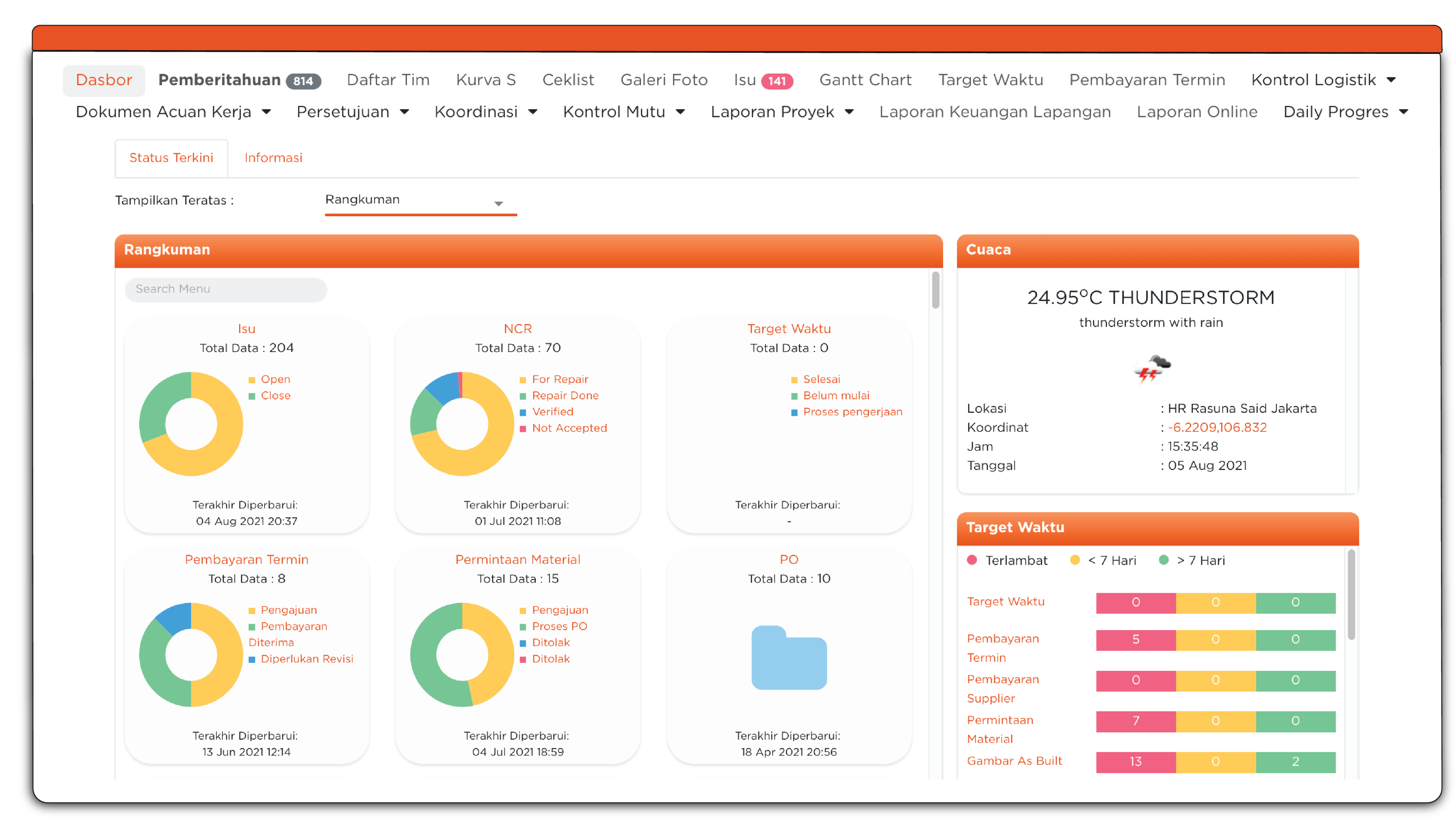
Task: Toggle the For Repair legend in NCR
Action: point(554,379)
